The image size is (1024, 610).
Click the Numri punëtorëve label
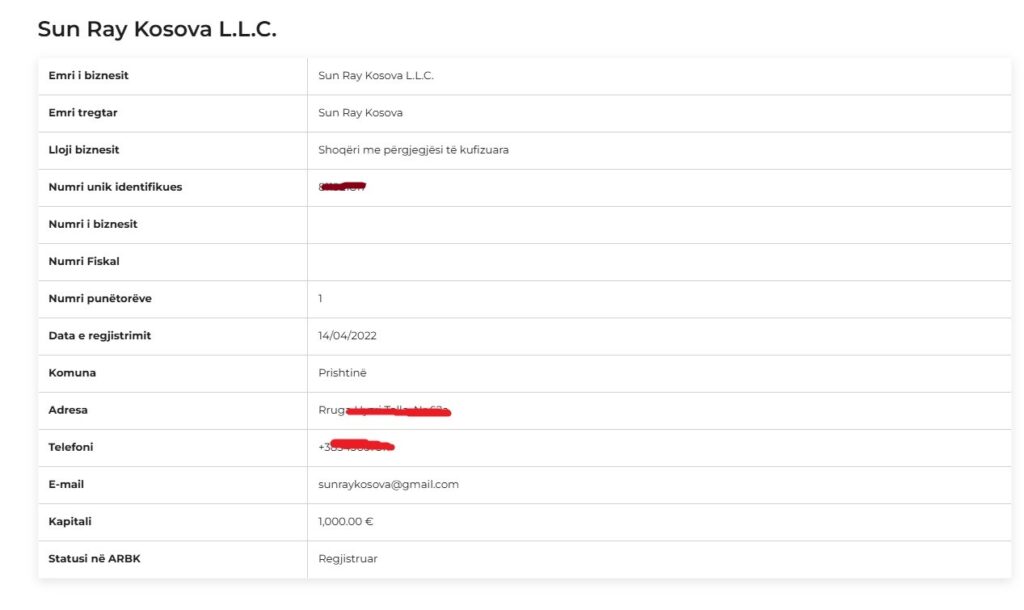pyautogui.click(x=100, y=298)
